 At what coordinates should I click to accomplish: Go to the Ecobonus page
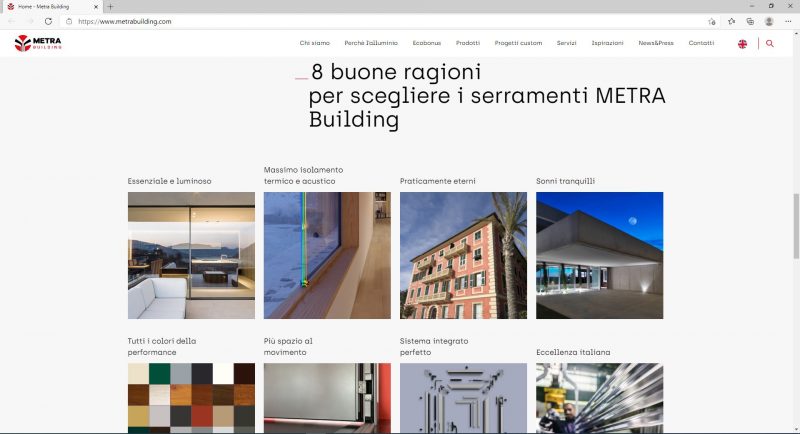tap(427, 43)
